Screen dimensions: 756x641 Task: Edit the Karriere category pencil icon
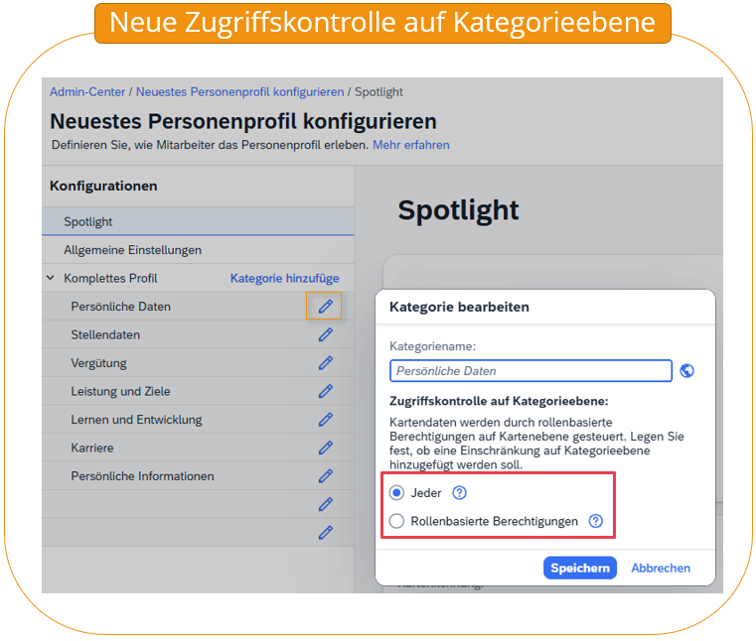coord(325,448)
